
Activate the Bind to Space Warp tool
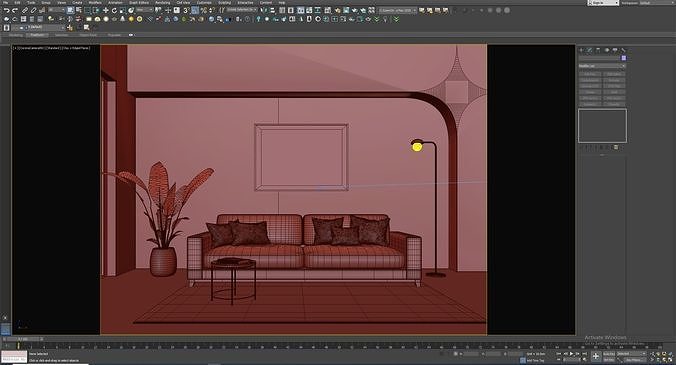click(42, 10)
